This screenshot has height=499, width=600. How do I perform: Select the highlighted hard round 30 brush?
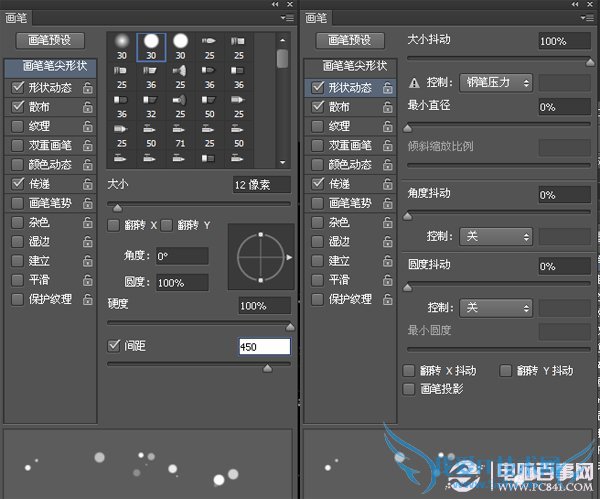coord(151,47)
